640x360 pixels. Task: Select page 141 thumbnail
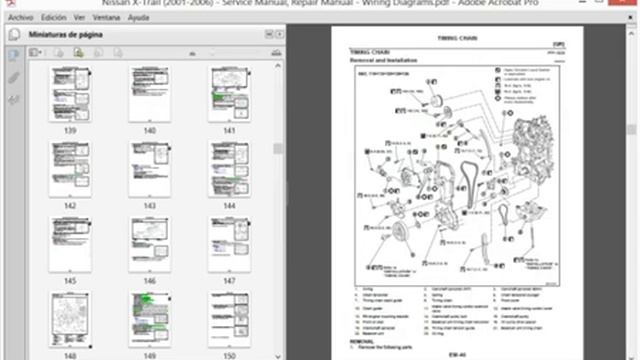click(229, 94)
